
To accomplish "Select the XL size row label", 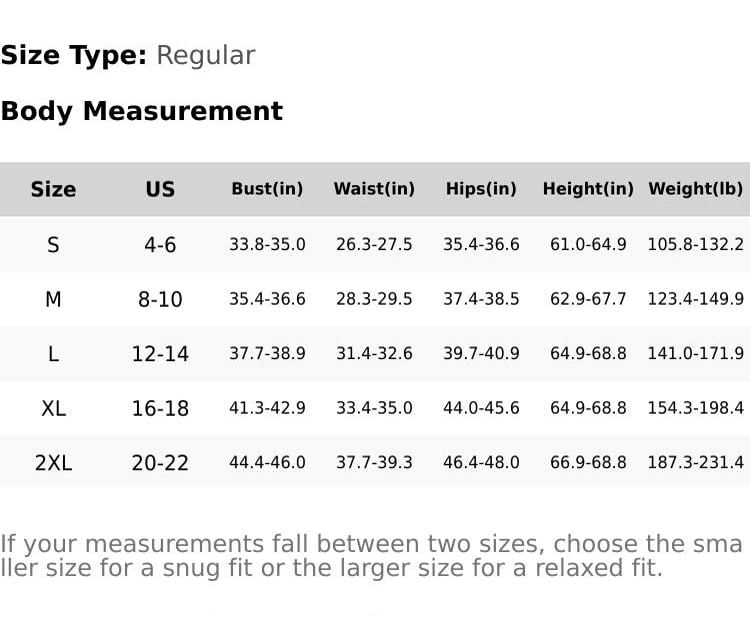I will (x=53, y=408).
